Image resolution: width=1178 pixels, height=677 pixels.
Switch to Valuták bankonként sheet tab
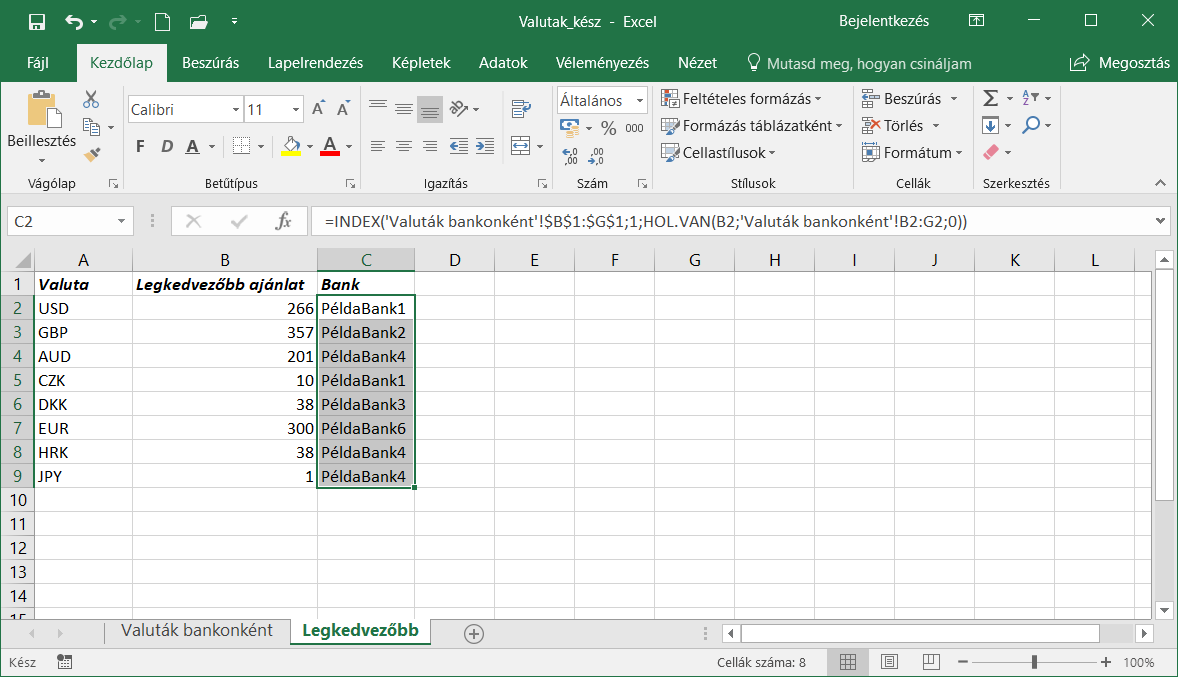[197, 631]
